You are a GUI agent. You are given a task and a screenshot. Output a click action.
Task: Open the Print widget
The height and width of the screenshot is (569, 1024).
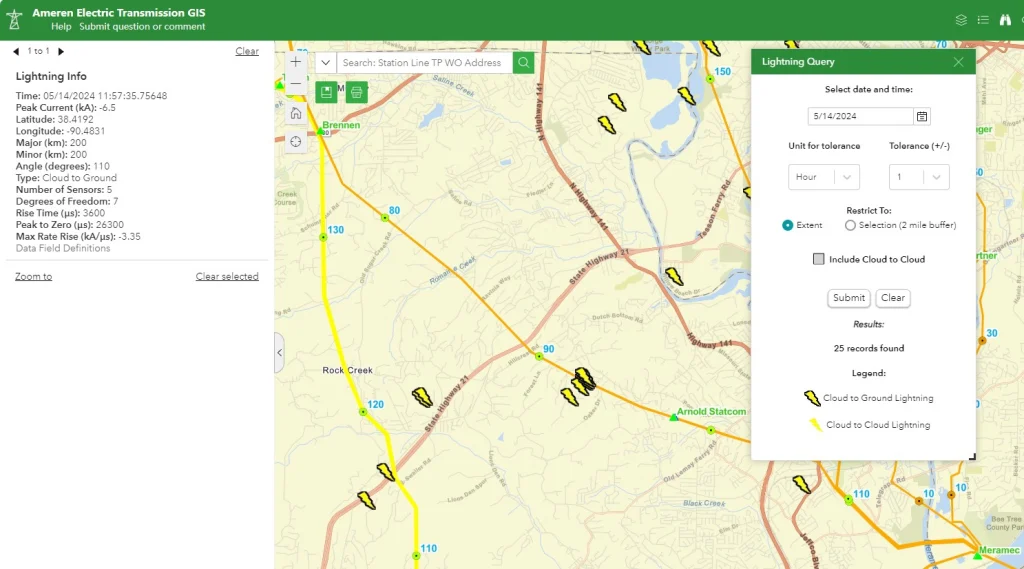coord(356,92)
